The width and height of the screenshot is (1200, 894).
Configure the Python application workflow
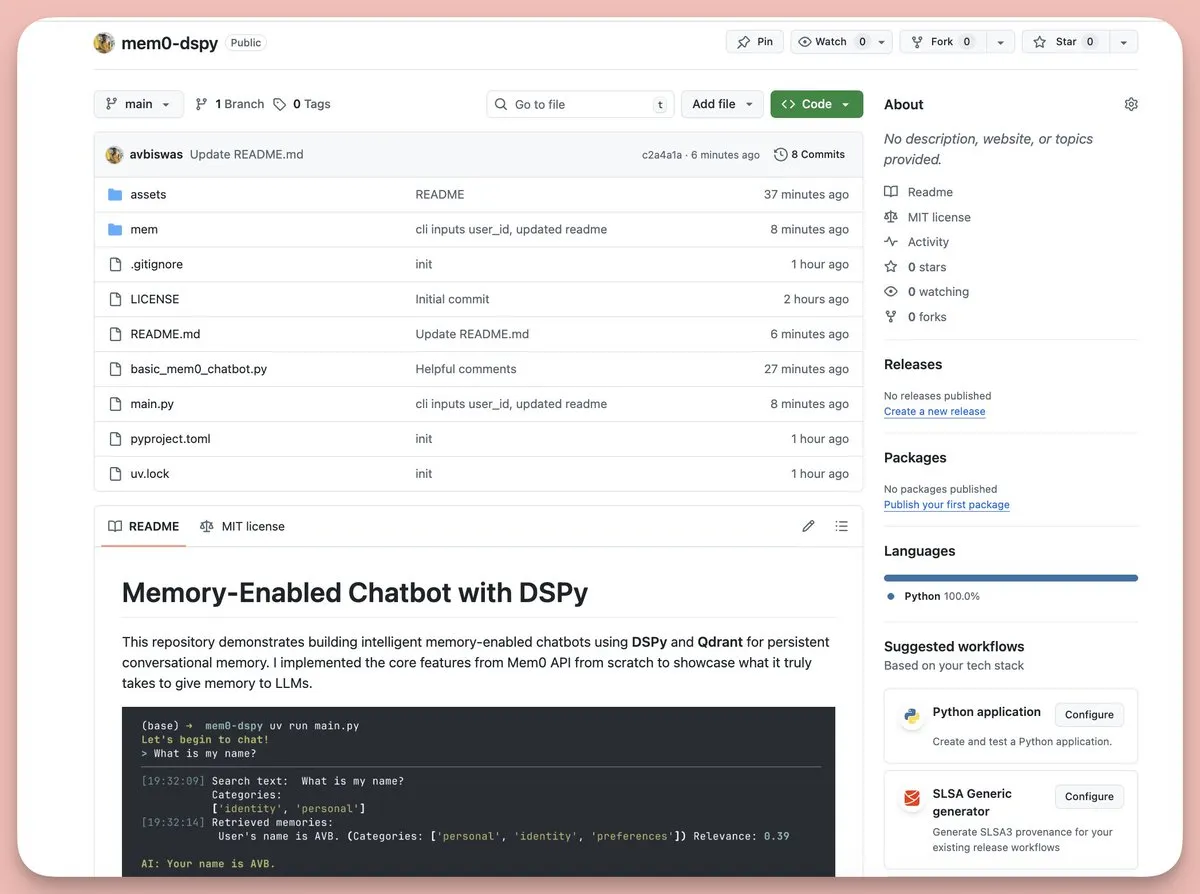coord(1089,715)
